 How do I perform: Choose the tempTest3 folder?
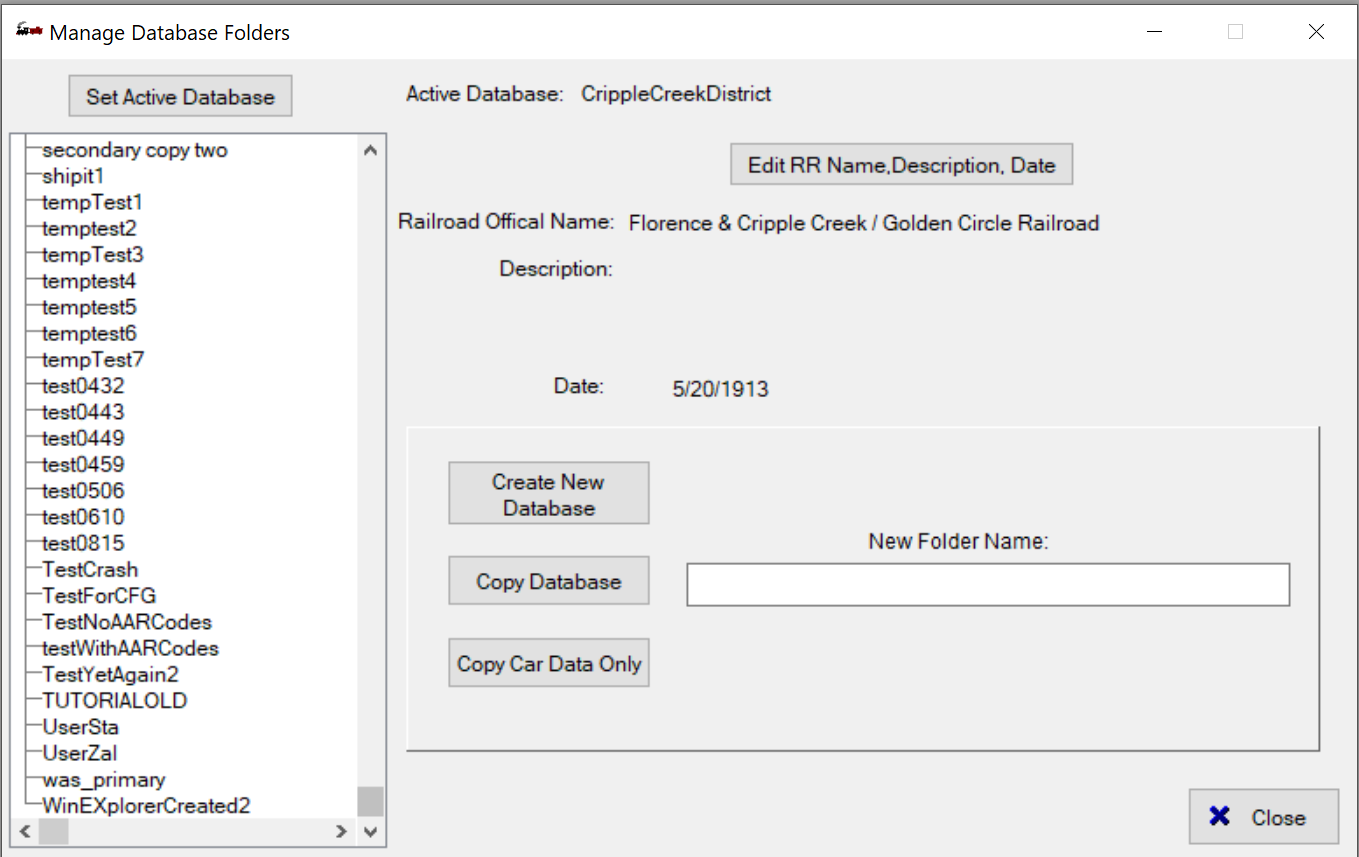click(92, 254)
